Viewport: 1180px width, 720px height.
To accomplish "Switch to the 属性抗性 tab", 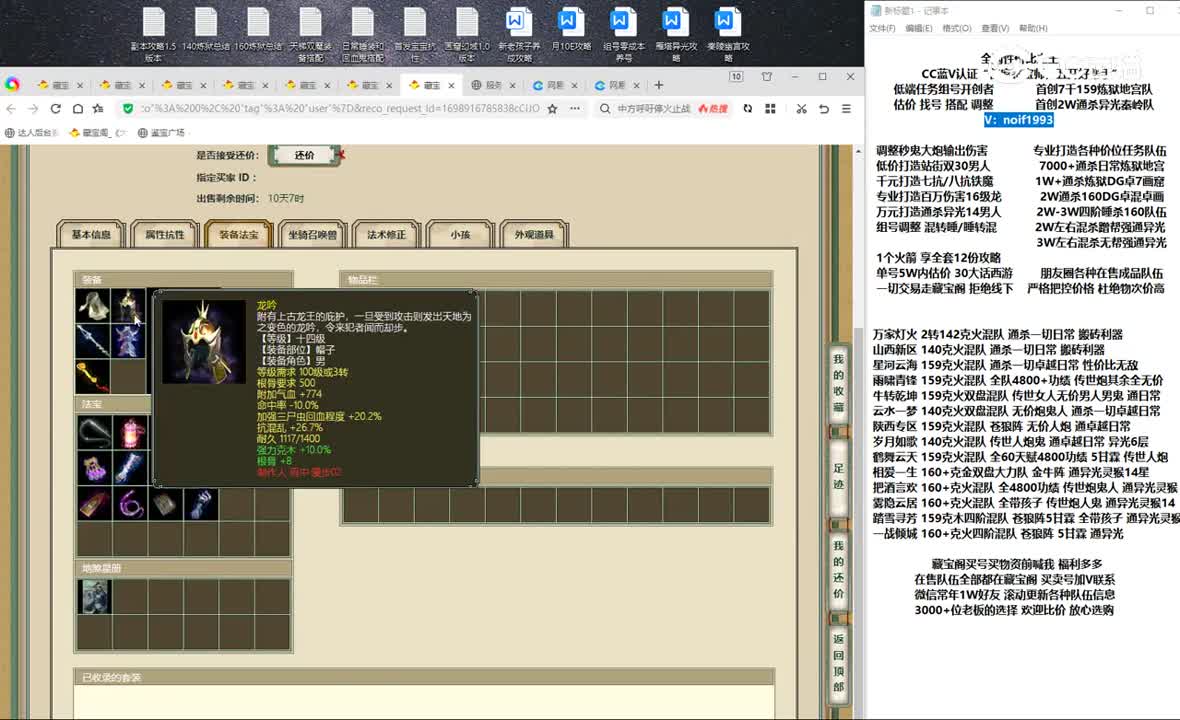I will [x=165, y=235].
